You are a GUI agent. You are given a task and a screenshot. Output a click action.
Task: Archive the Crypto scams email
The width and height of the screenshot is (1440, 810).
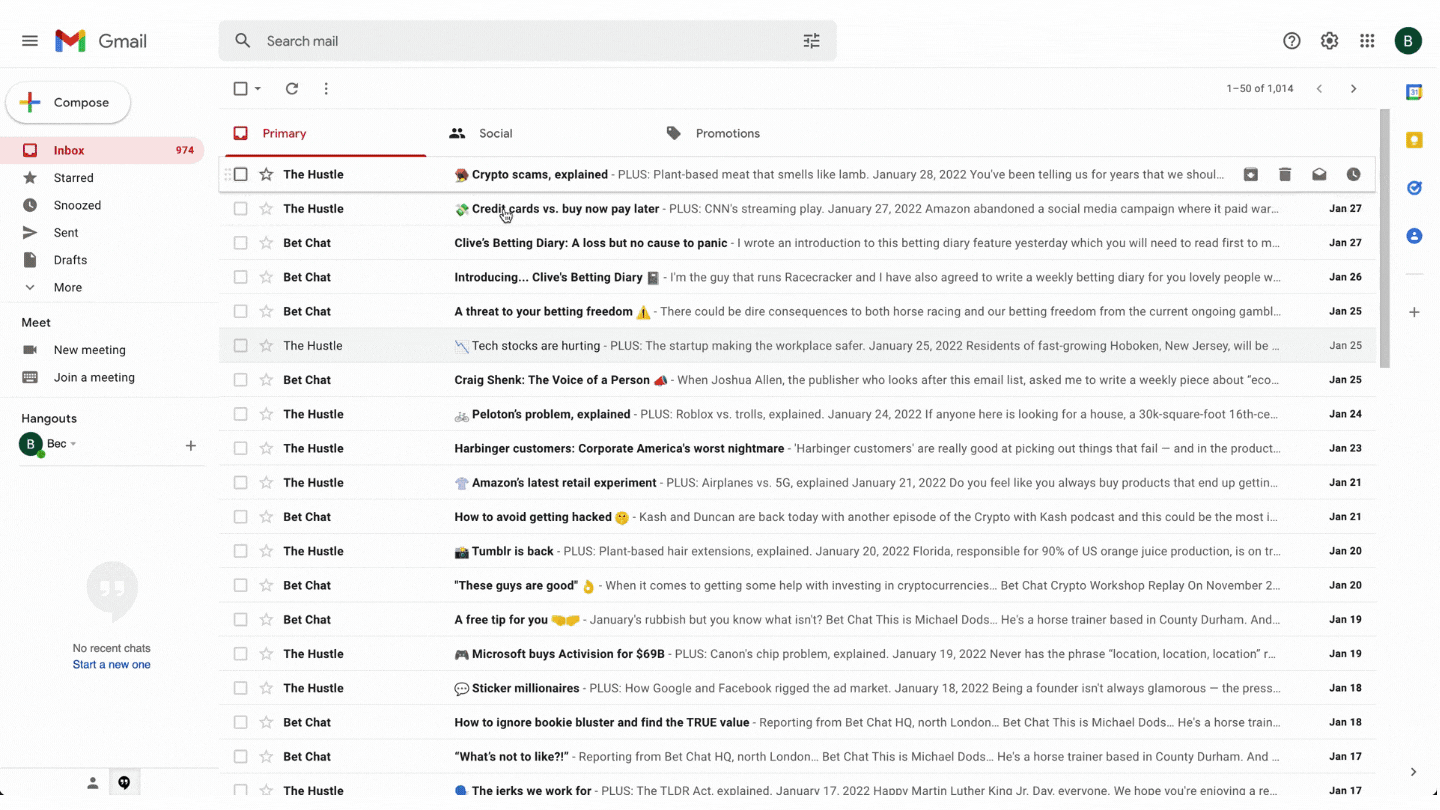1251,175
